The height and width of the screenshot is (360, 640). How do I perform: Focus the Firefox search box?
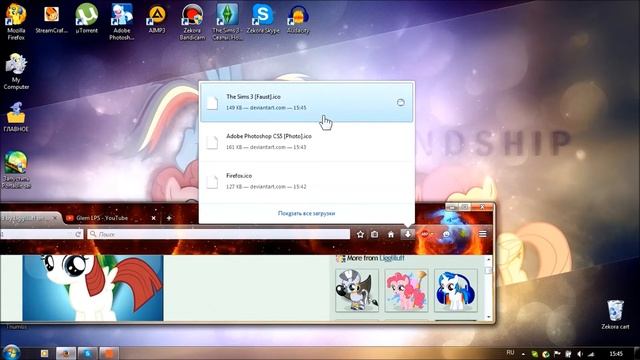(x=218, y=234)
